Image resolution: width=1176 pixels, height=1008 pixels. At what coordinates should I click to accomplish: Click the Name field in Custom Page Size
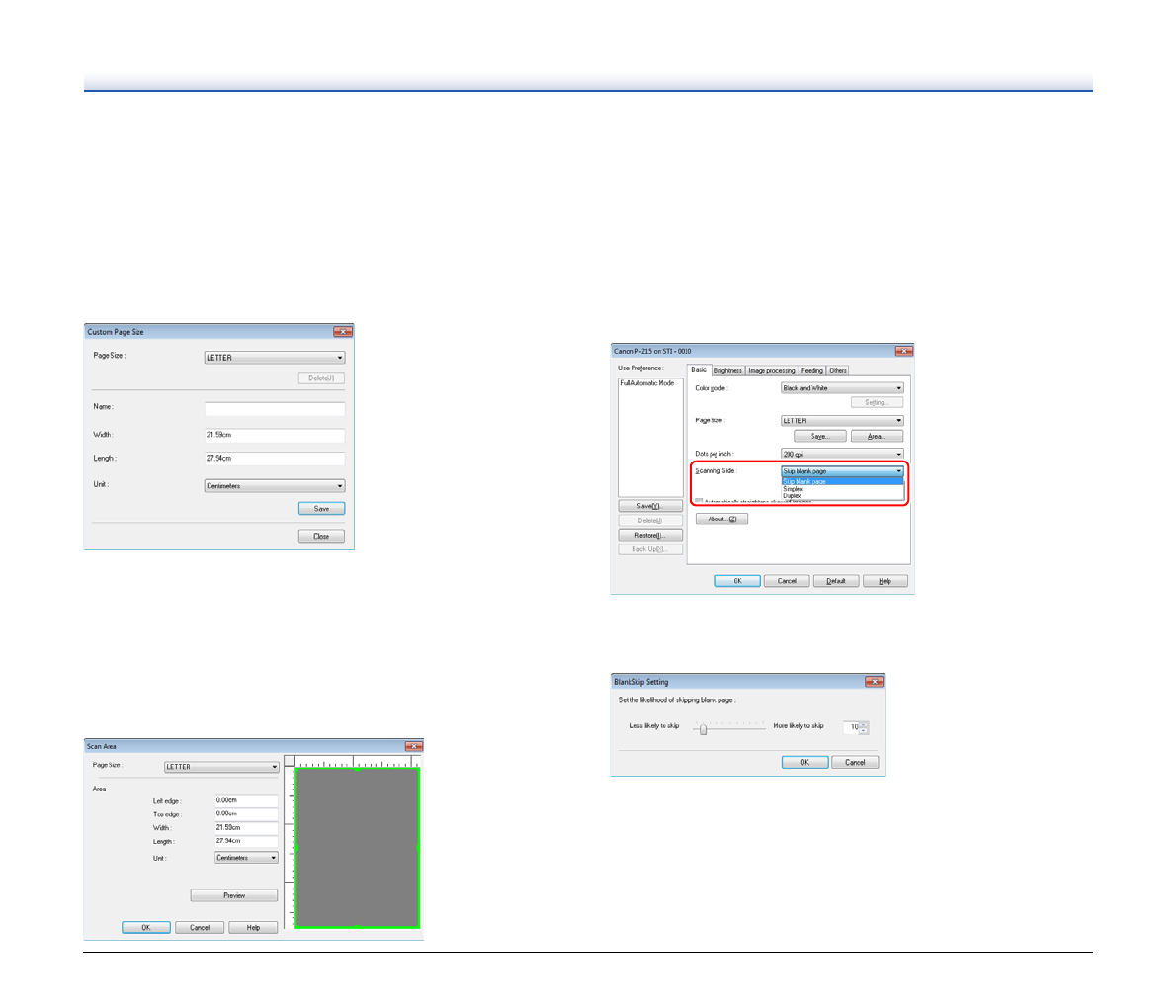(274, 408)
